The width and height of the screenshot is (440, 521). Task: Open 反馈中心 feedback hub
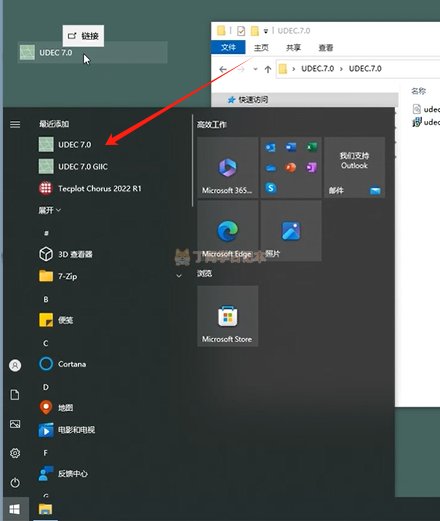[63, 474]
